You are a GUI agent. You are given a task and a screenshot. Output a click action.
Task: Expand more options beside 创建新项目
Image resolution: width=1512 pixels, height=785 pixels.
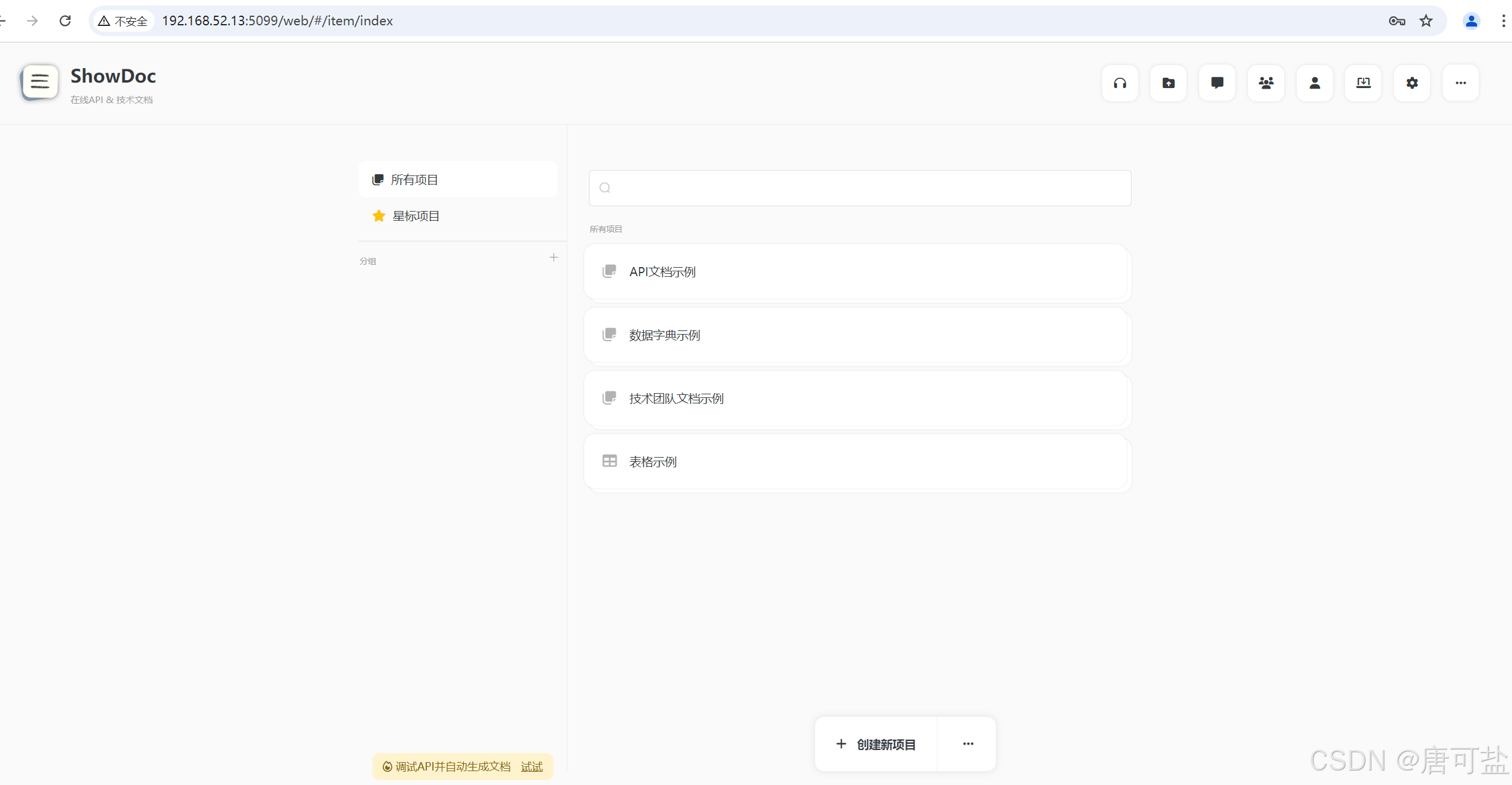[968, 744]
